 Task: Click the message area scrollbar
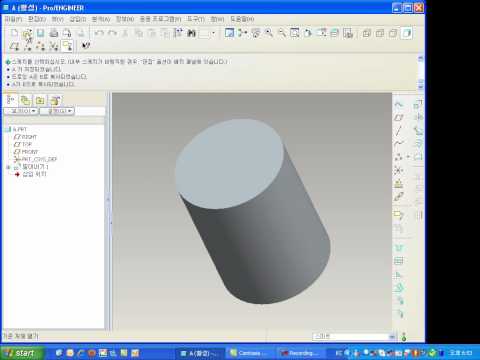click(421, 73)
